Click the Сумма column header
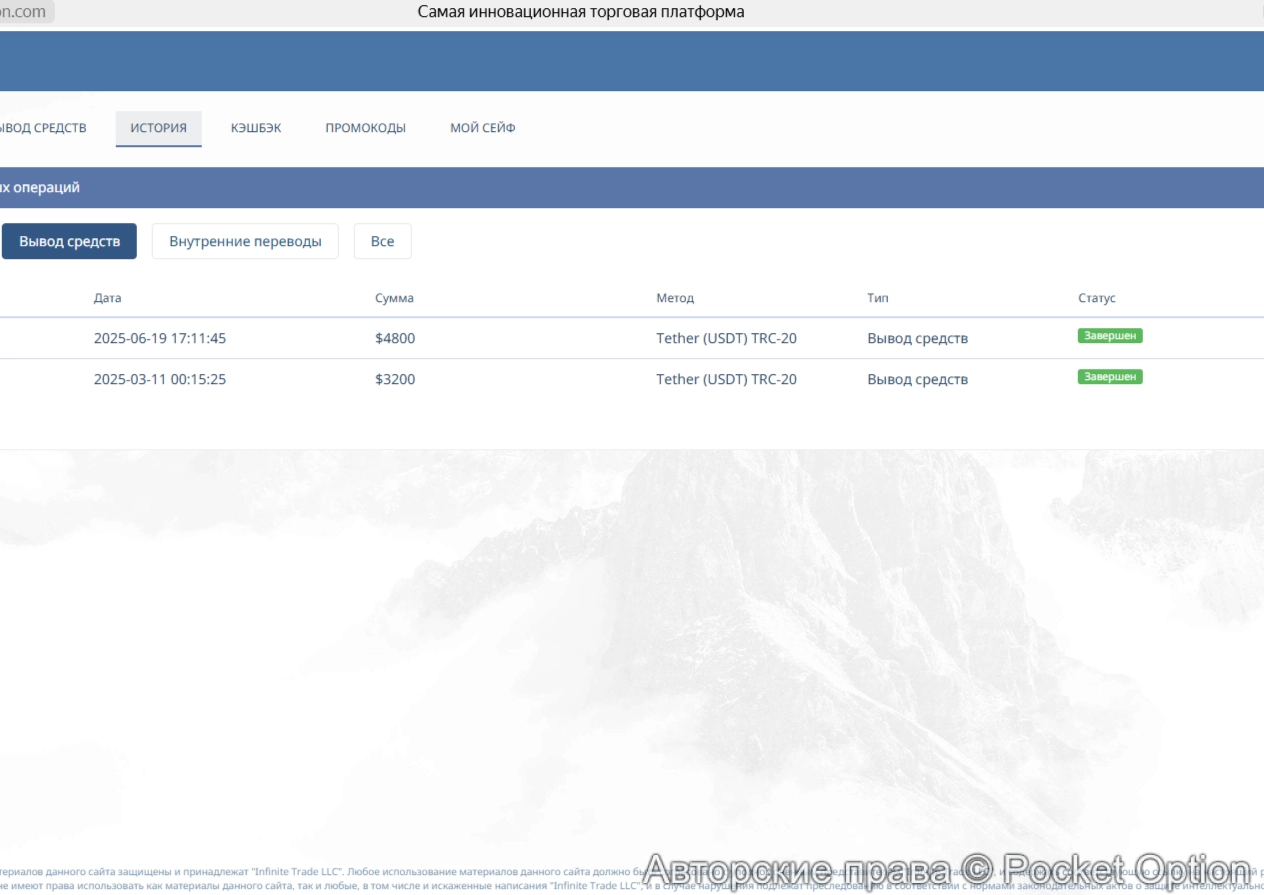The width and height of the screenshot is (1264, 895). point(394,298)
